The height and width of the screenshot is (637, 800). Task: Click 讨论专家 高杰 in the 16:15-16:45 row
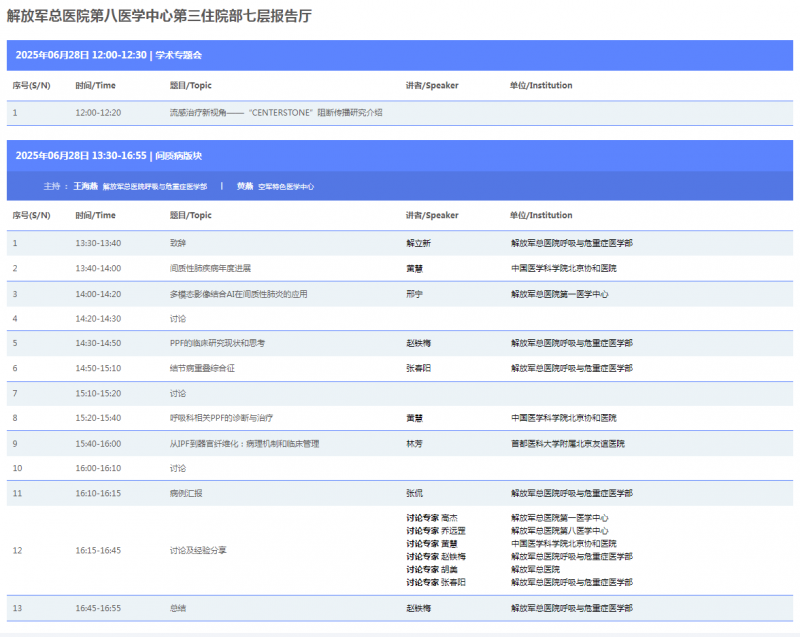tap(432, 518)
